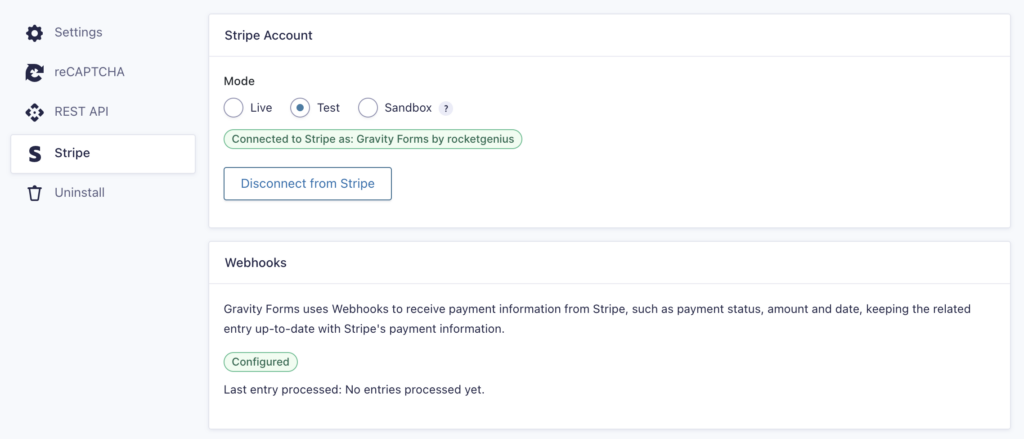Click the reCAPTCHA logo icon
Screen dimensions: 1024x439
34,73
